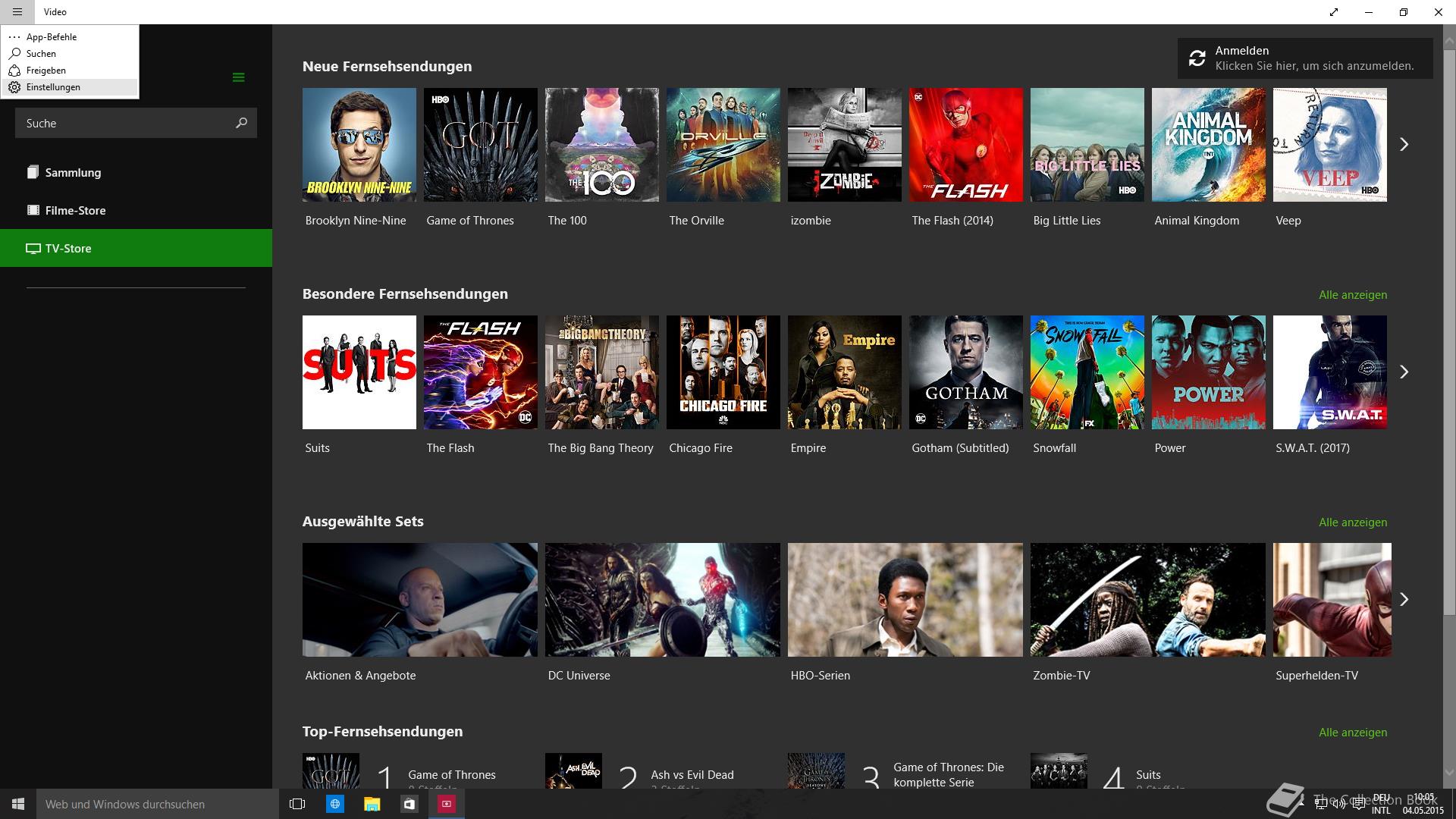This screenshot has width=1456, height=819.
Task: Open izombie poster
Action: [x=845, y=145]
